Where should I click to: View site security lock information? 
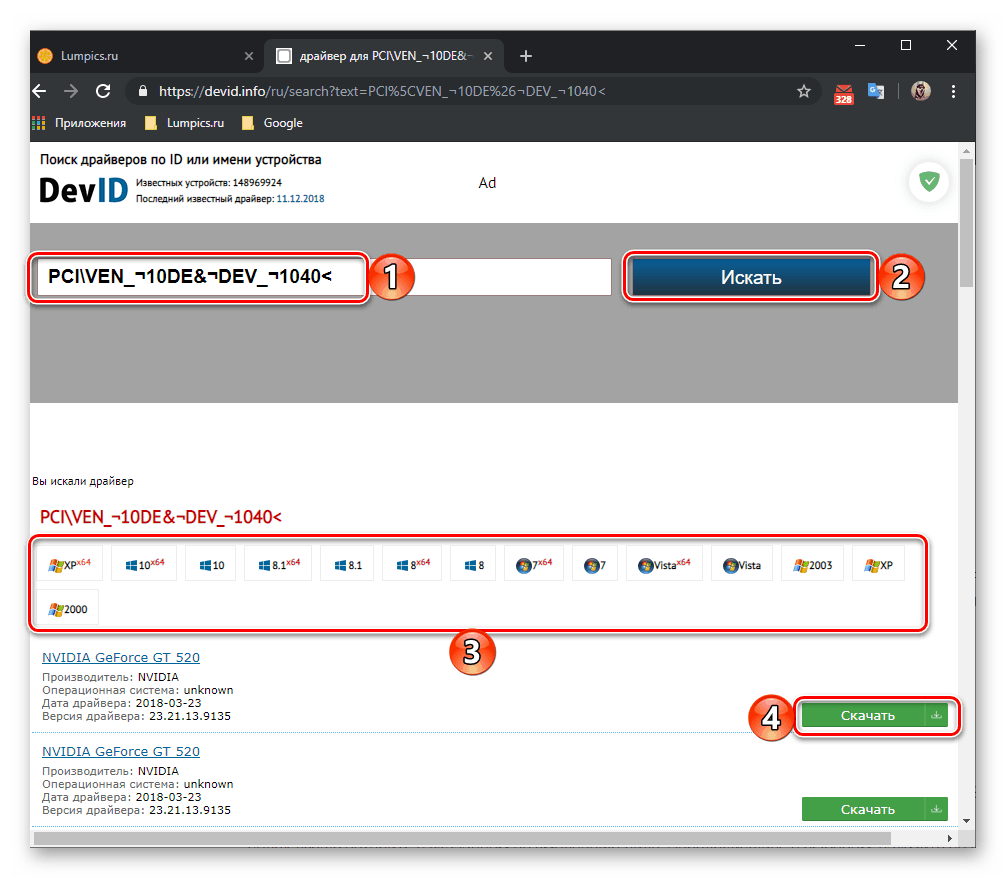click(142, 91)
